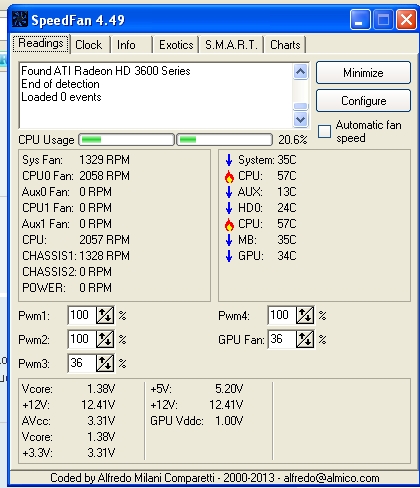Click log line 'End of detection'
Image resolution: width=420 pixels, height=488 pixels.
(x=60, y=84)
